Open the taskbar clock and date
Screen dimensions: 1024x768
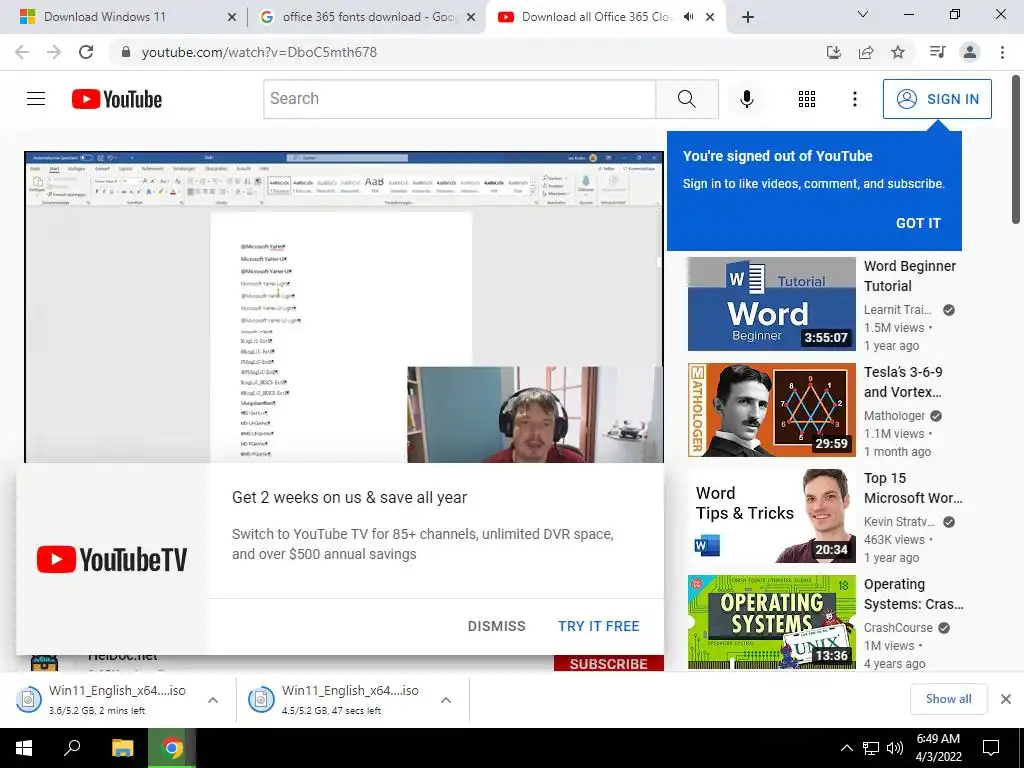pyautogui.click(x=938, y=748)
